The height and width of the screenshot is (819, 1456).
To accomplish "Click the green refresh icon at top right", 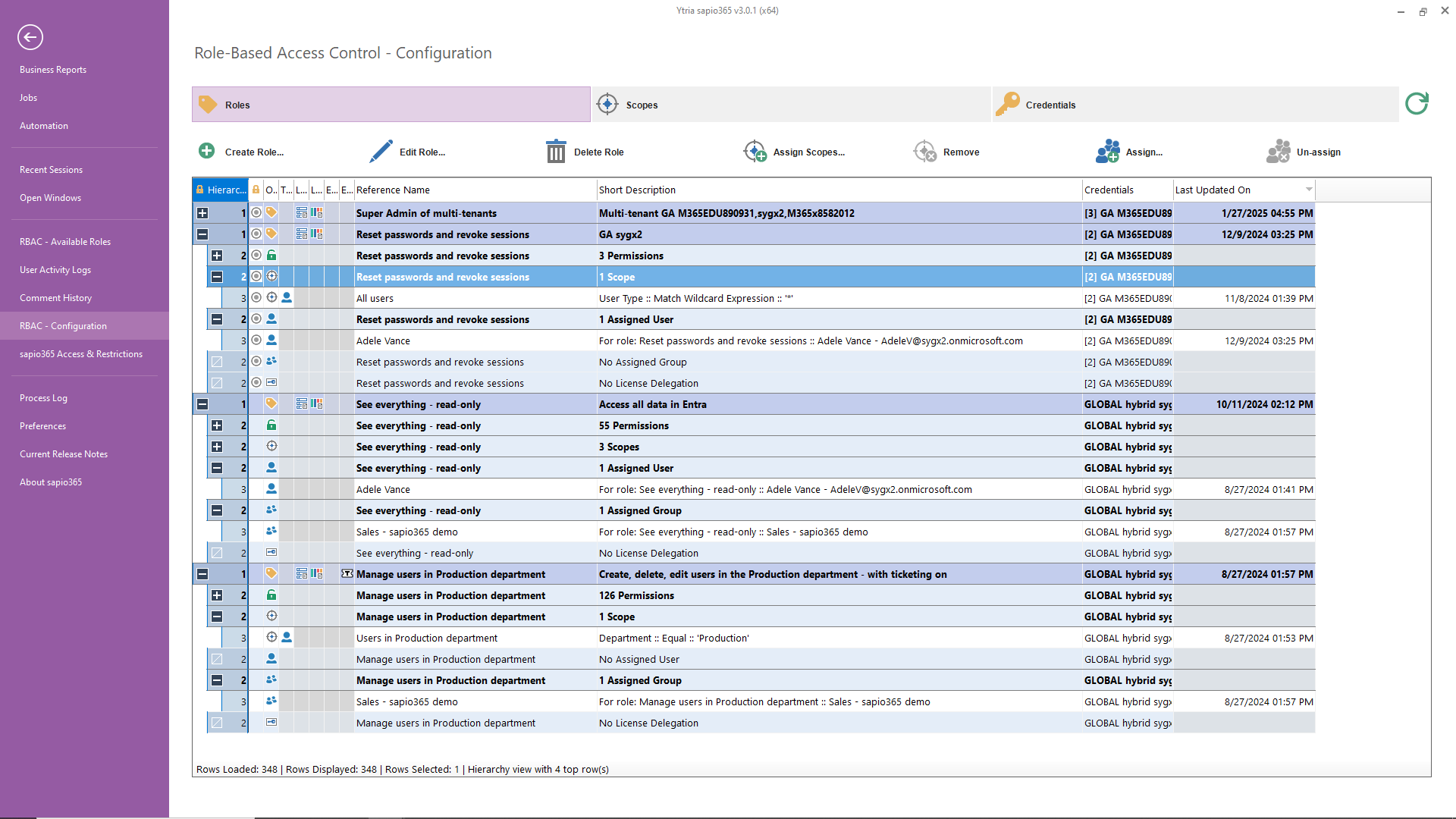I will pyautogui.click(x=1416, y=103).
